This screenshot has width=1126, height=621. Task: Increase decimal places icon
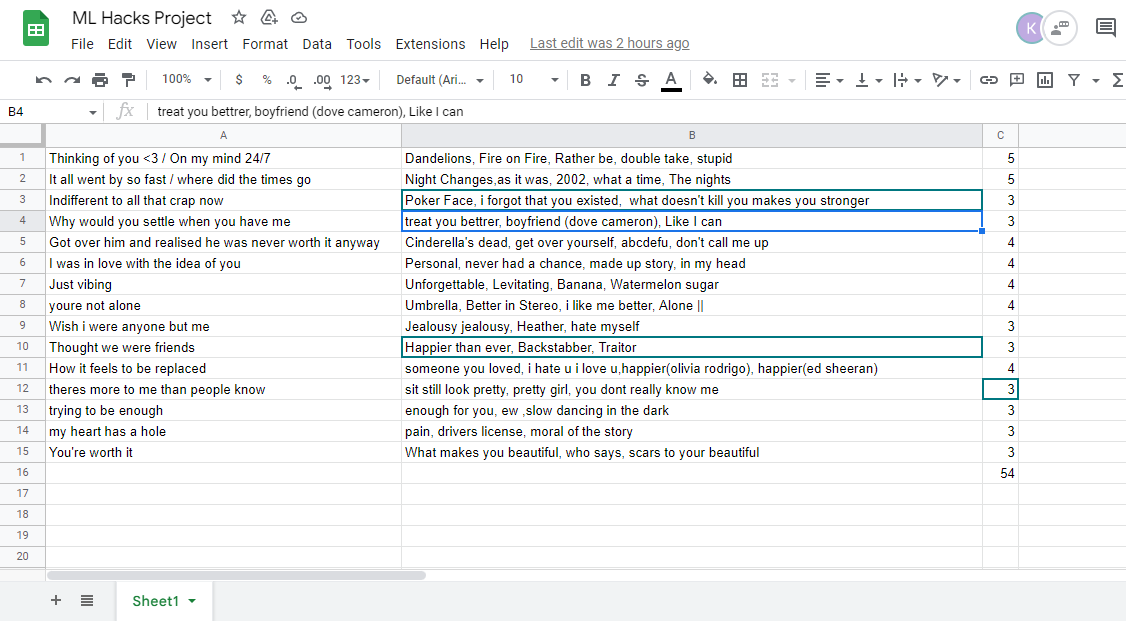(322, 80)
